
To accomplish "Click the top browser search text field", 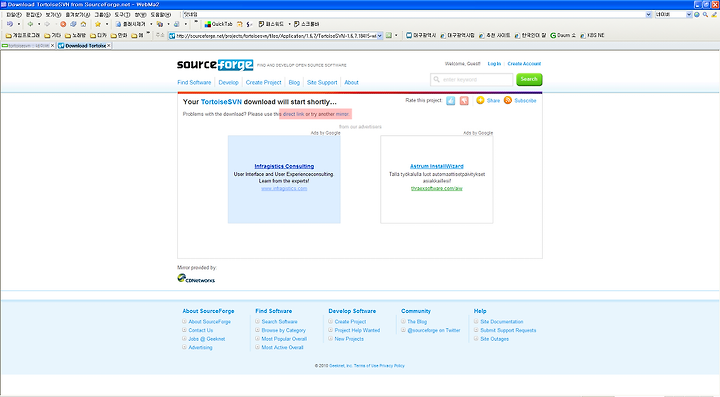I will click(413, 15).
